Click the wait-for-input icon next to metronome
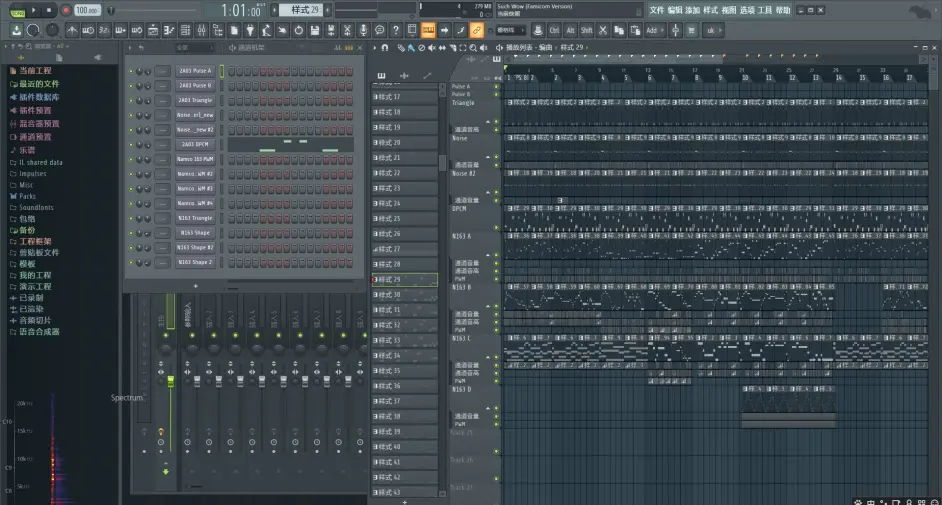Screen dimensions: 942x505 pyautogui.click(x=88, y=30)
